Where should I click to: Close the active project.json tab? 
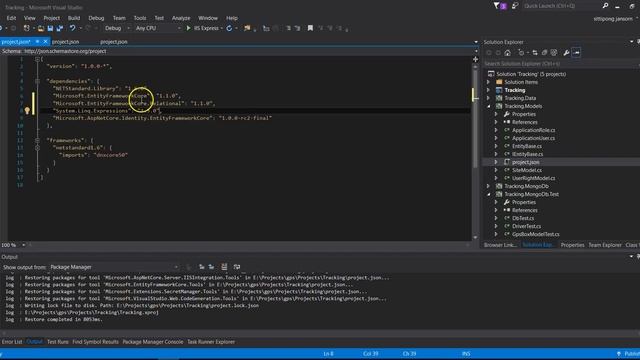click(x=45, y=42)
